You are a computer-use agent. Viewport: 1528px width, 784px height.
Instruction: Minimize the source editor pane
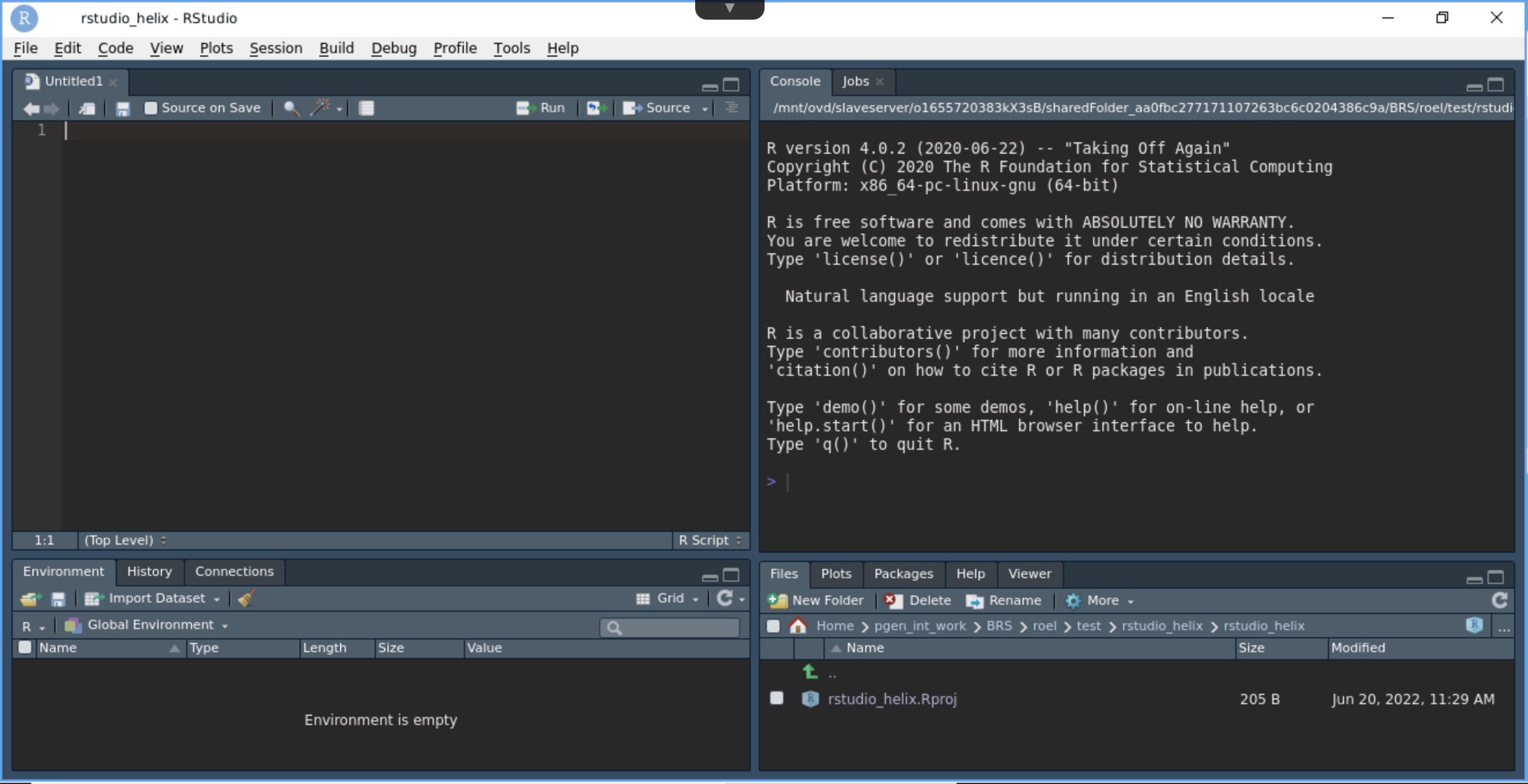coord(710,87)
